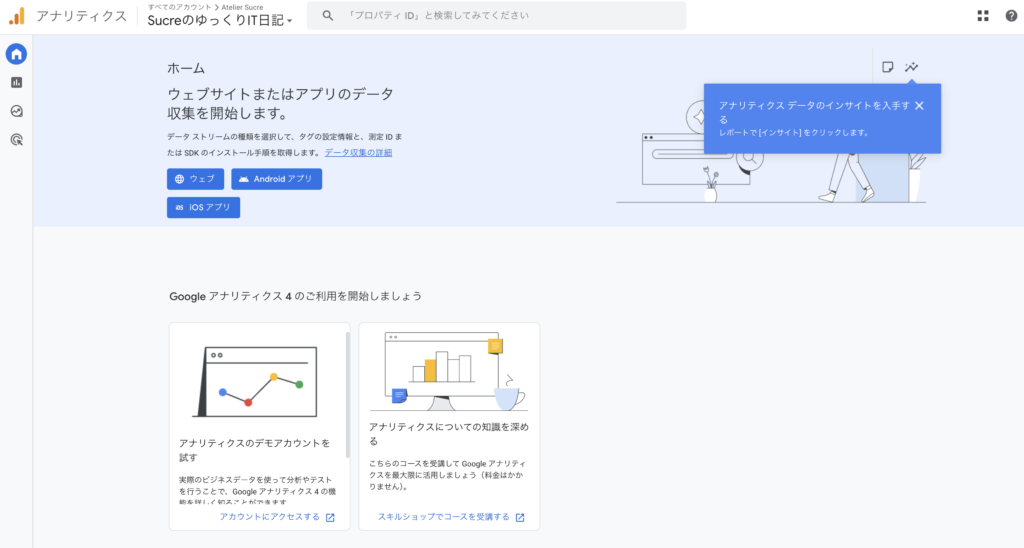
Task: Select the ウェブ data stream button
Action: point(195,179)
